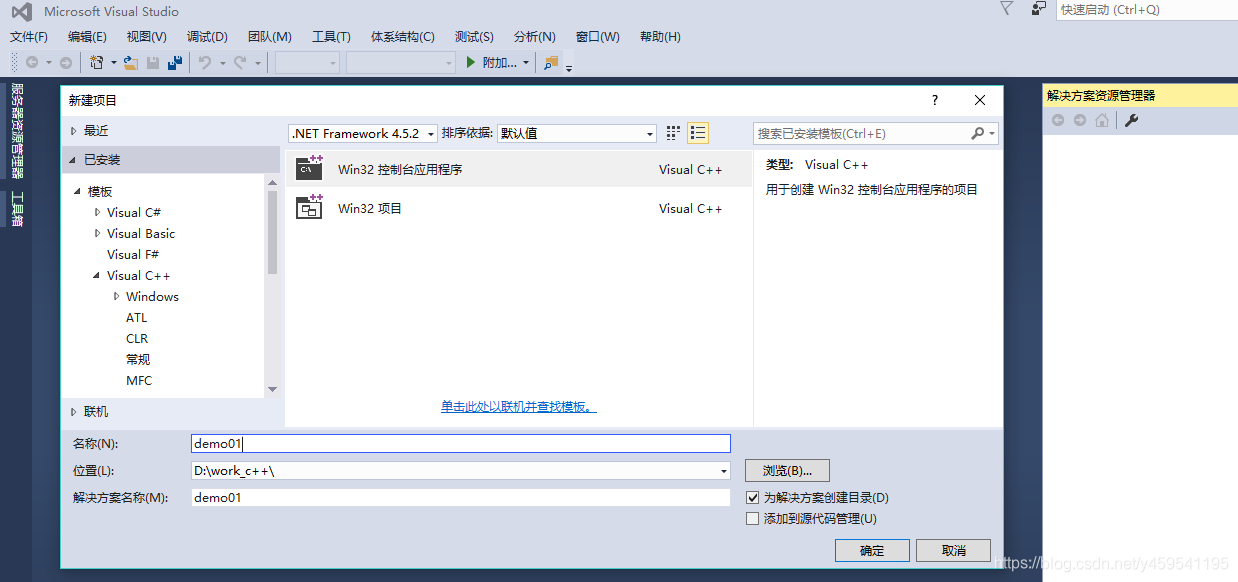Open the location path dropdown arrow
The height and width of the screenshot is (582, 1238).
coord(724,471)
